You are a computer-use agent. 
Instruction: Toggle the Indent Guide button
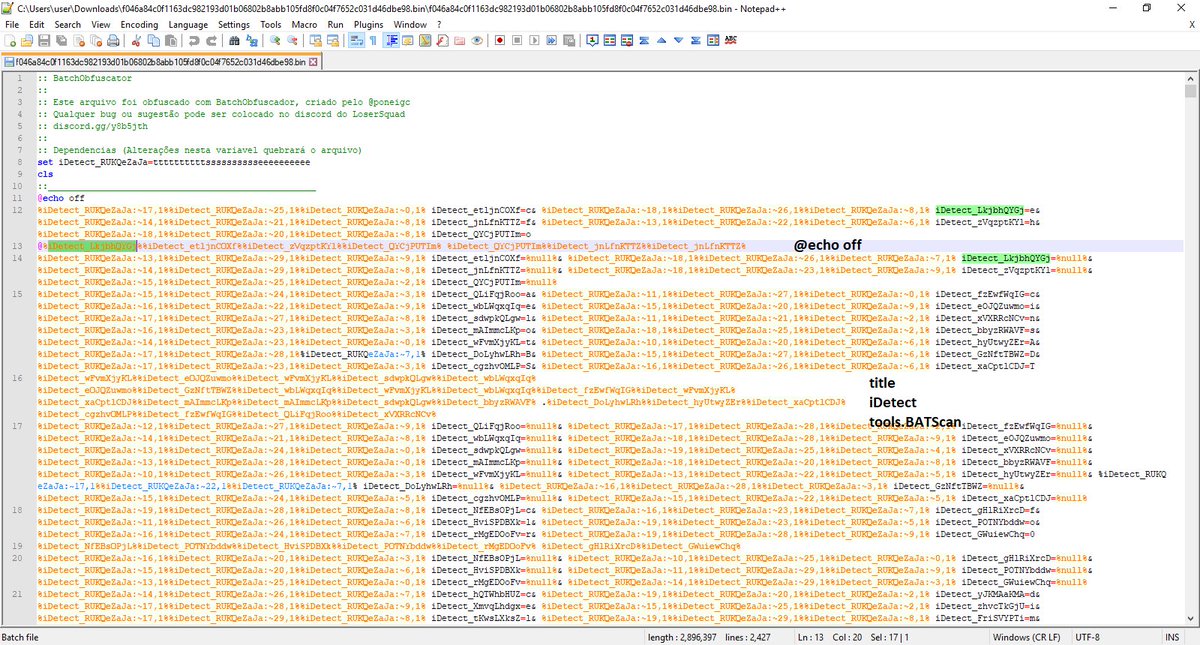tap(392, 41)
